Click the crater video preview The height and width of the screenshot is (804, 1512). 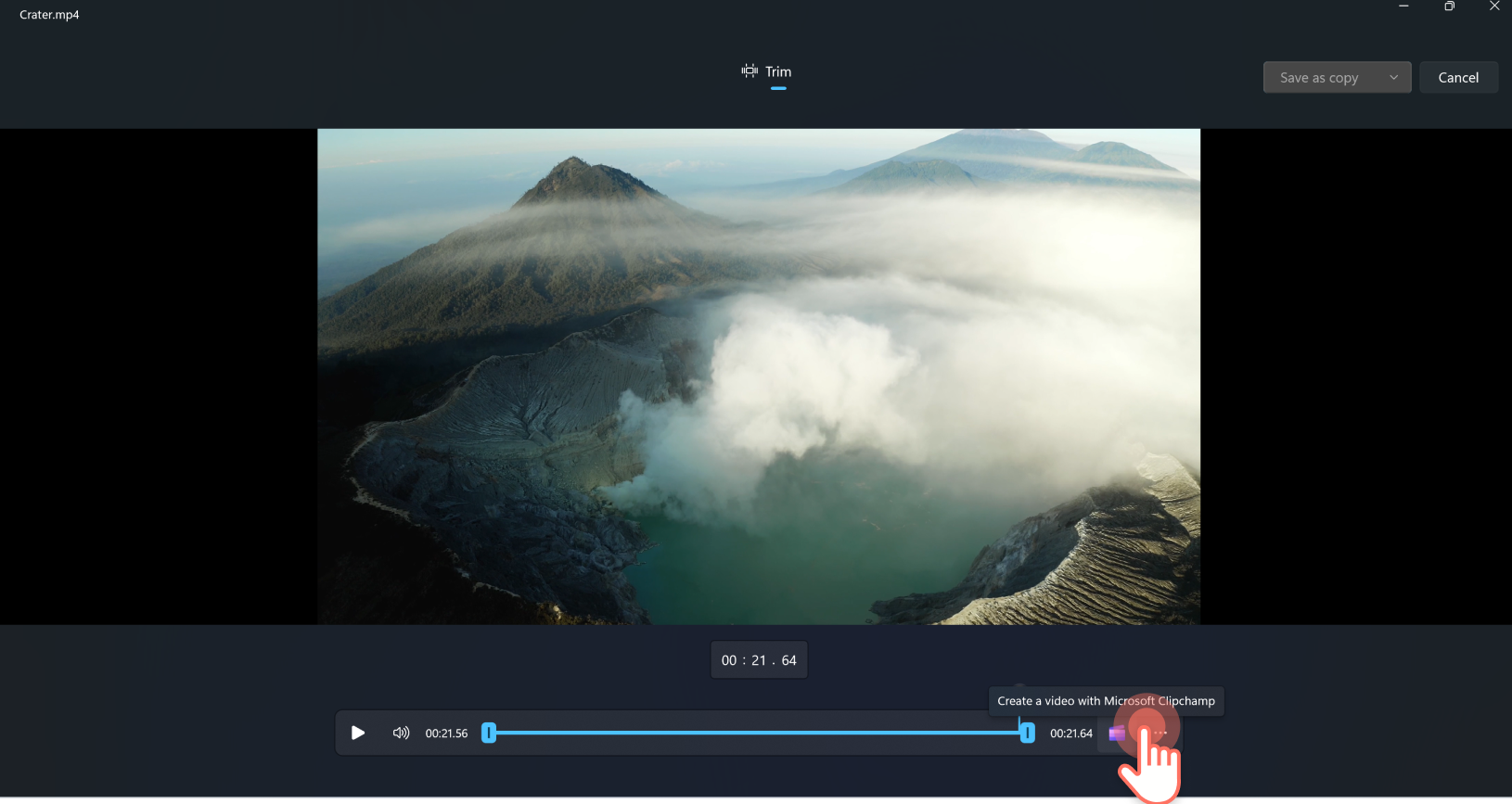(759, 376)
